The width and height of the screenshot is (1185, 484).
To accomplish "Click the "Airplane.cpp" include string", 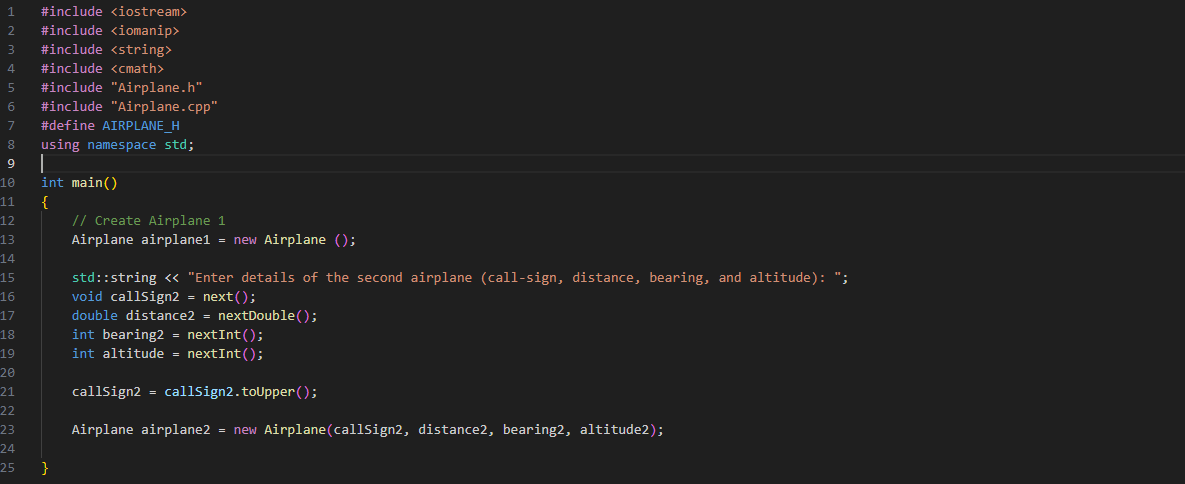I will pos(164,107).
